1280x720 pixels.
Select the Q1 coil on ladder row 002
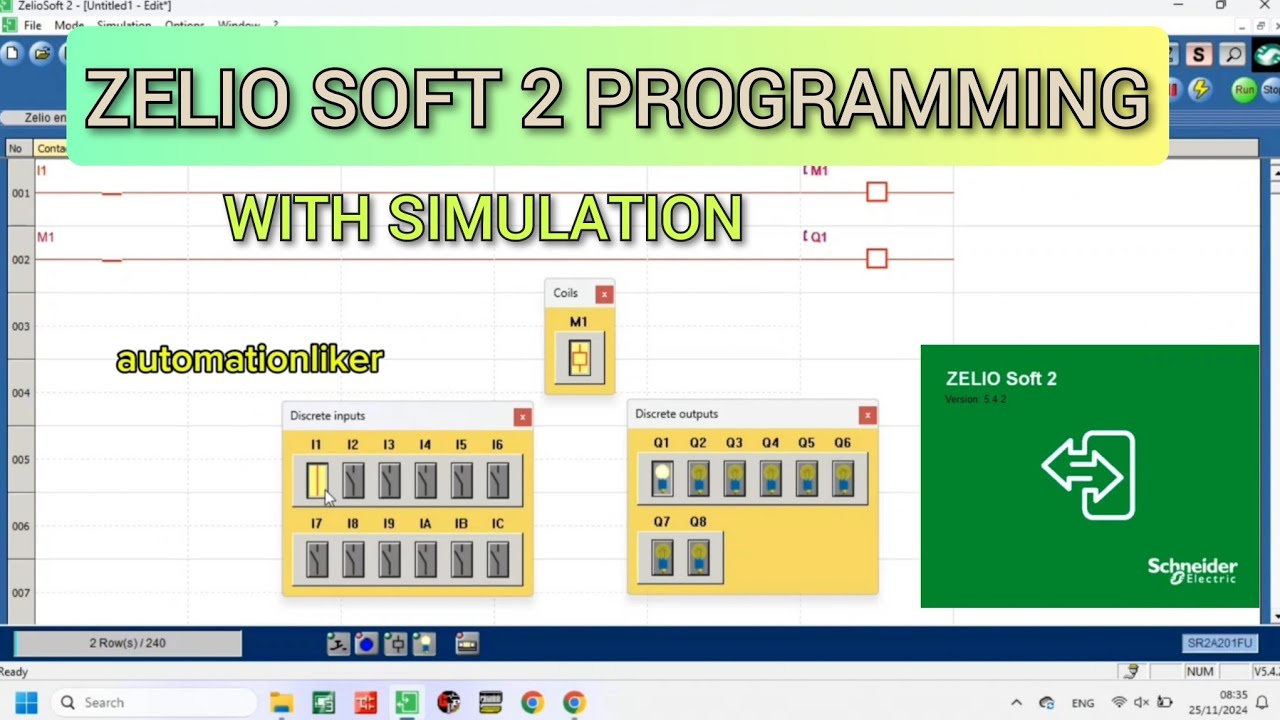point(877,259)
